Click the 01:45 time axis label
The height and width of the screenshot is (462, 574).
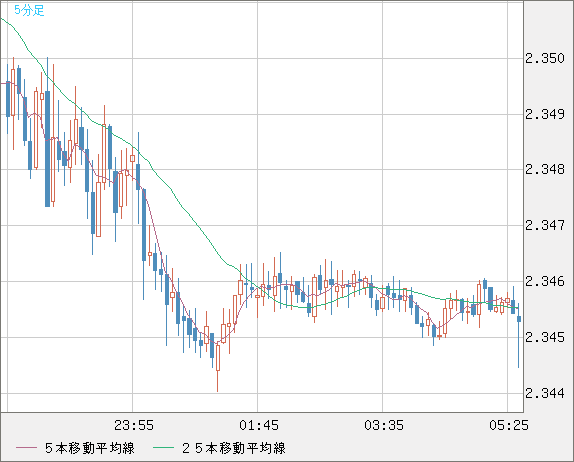[259, 425]
